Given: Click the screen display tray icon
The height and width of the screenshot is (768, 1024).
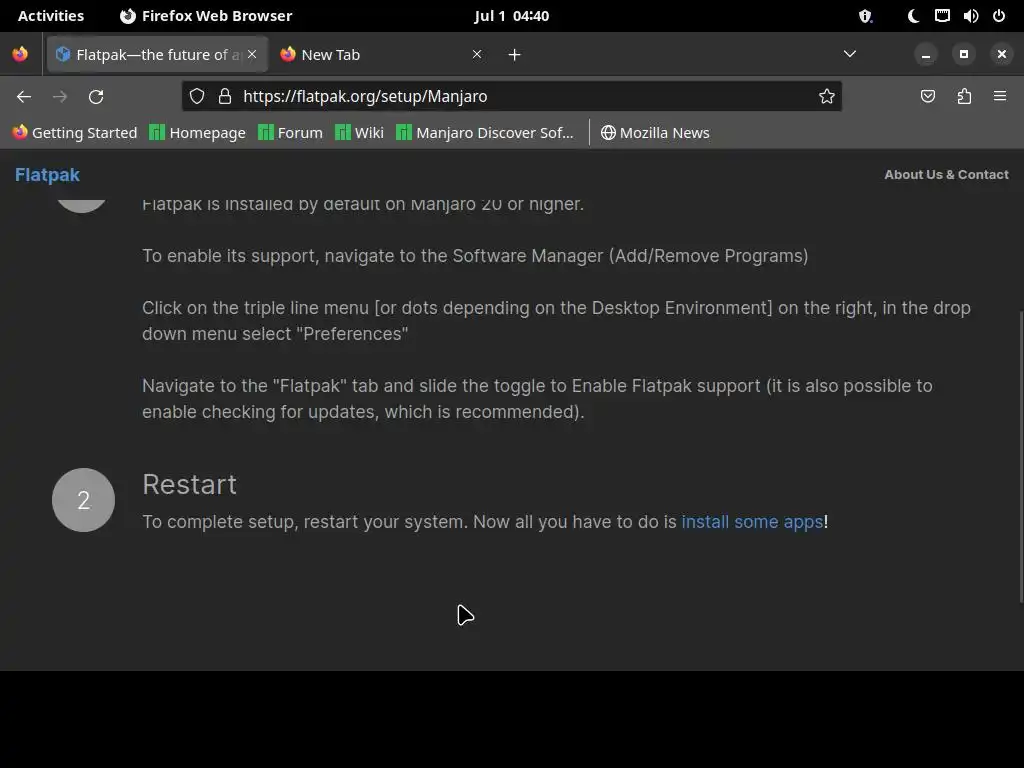Looking at the screenshot, I should [x=942, y=16].
